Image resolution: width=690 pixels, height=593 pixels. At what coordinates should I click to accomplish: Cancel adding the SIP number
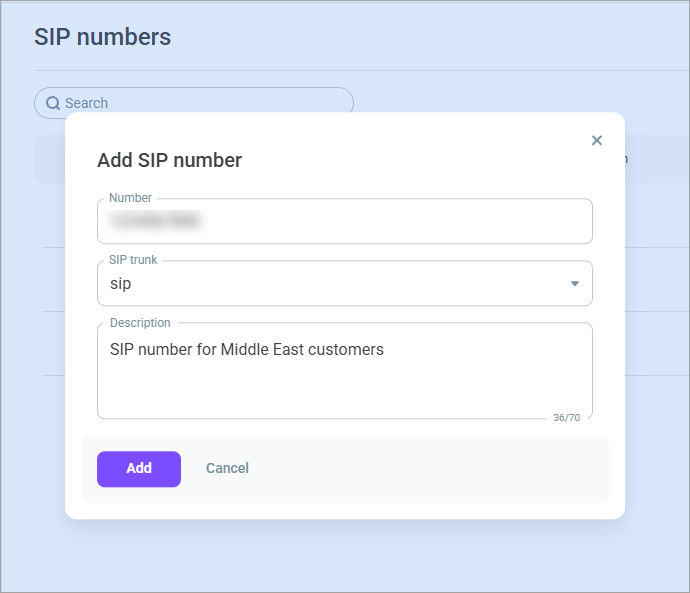coord(228,468)
